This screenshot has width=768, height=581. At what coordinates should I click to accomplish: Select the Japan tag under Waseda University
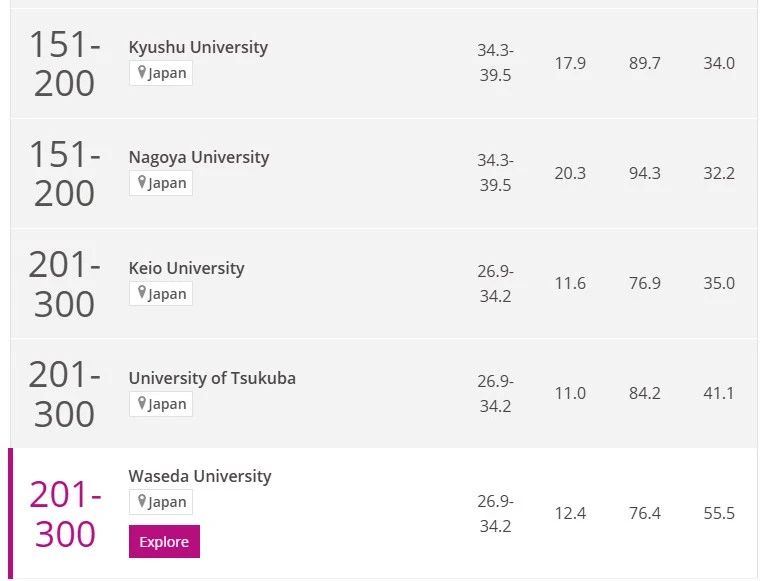(161, 502)
